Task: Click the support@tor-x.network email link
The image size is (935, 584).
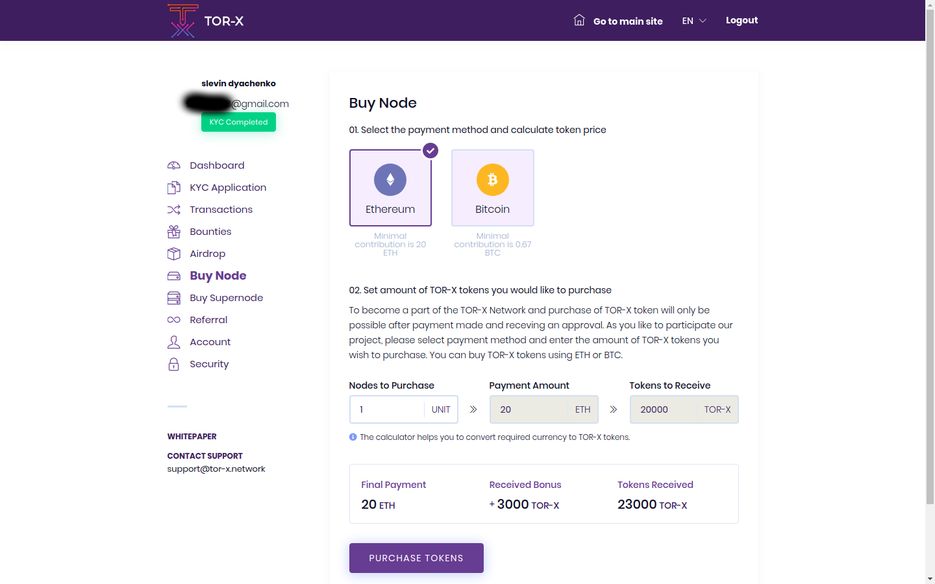Action: coord(216,469)
